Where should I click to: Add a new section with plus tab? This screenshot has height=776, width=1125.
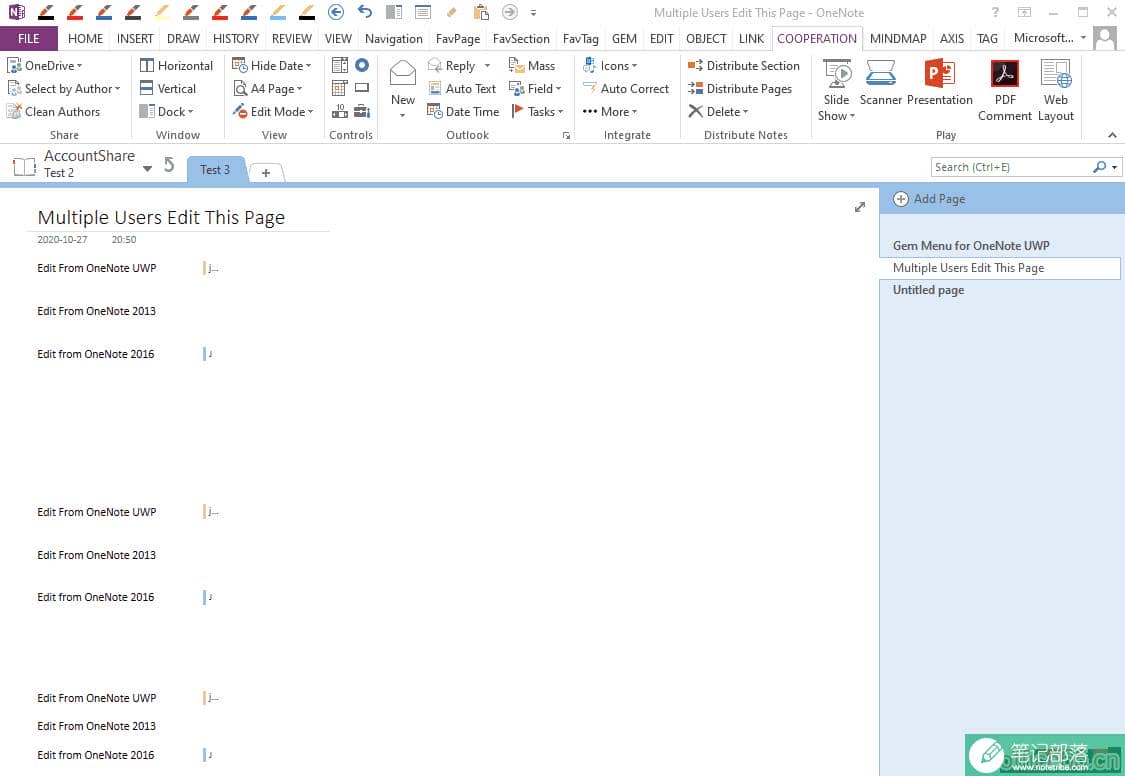click(266, 172)
